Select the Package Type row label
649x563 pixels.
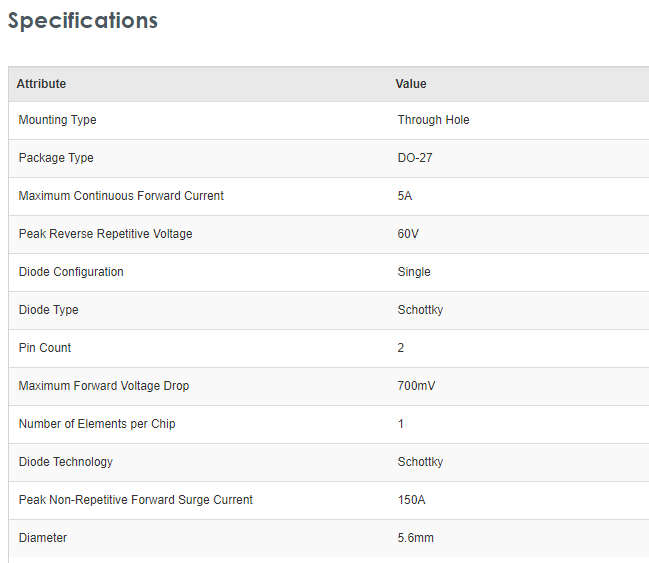point(56,158)
